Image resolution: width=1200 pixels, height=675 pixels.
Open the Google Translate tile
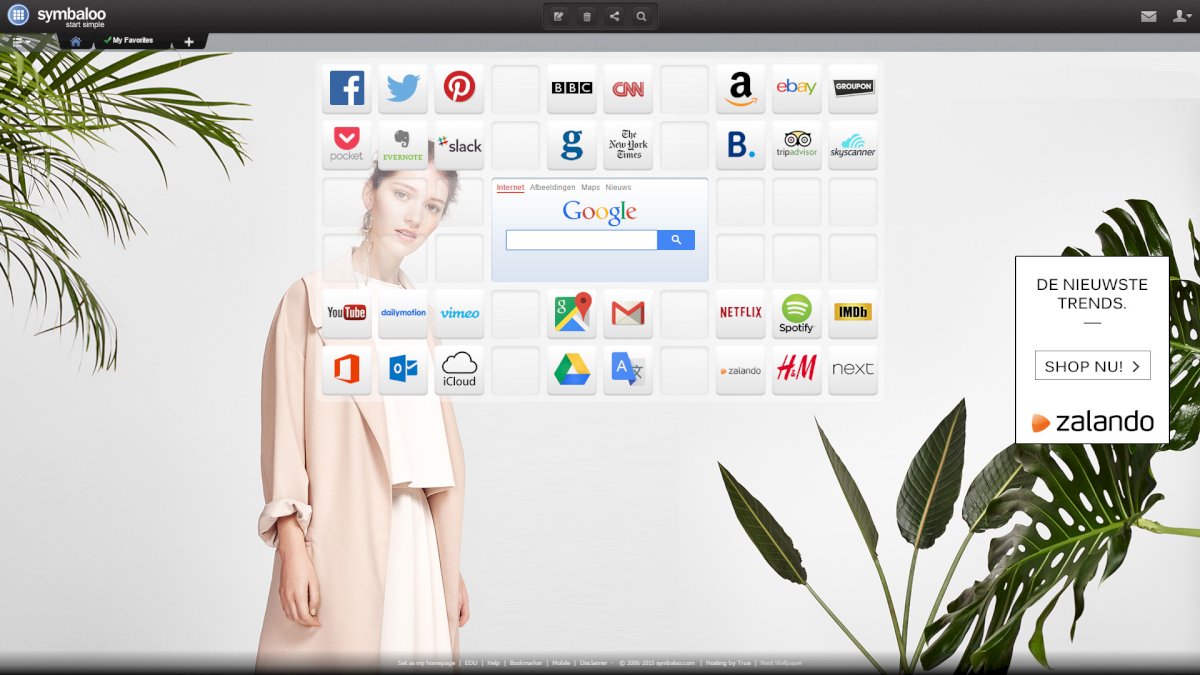[628, 370]
